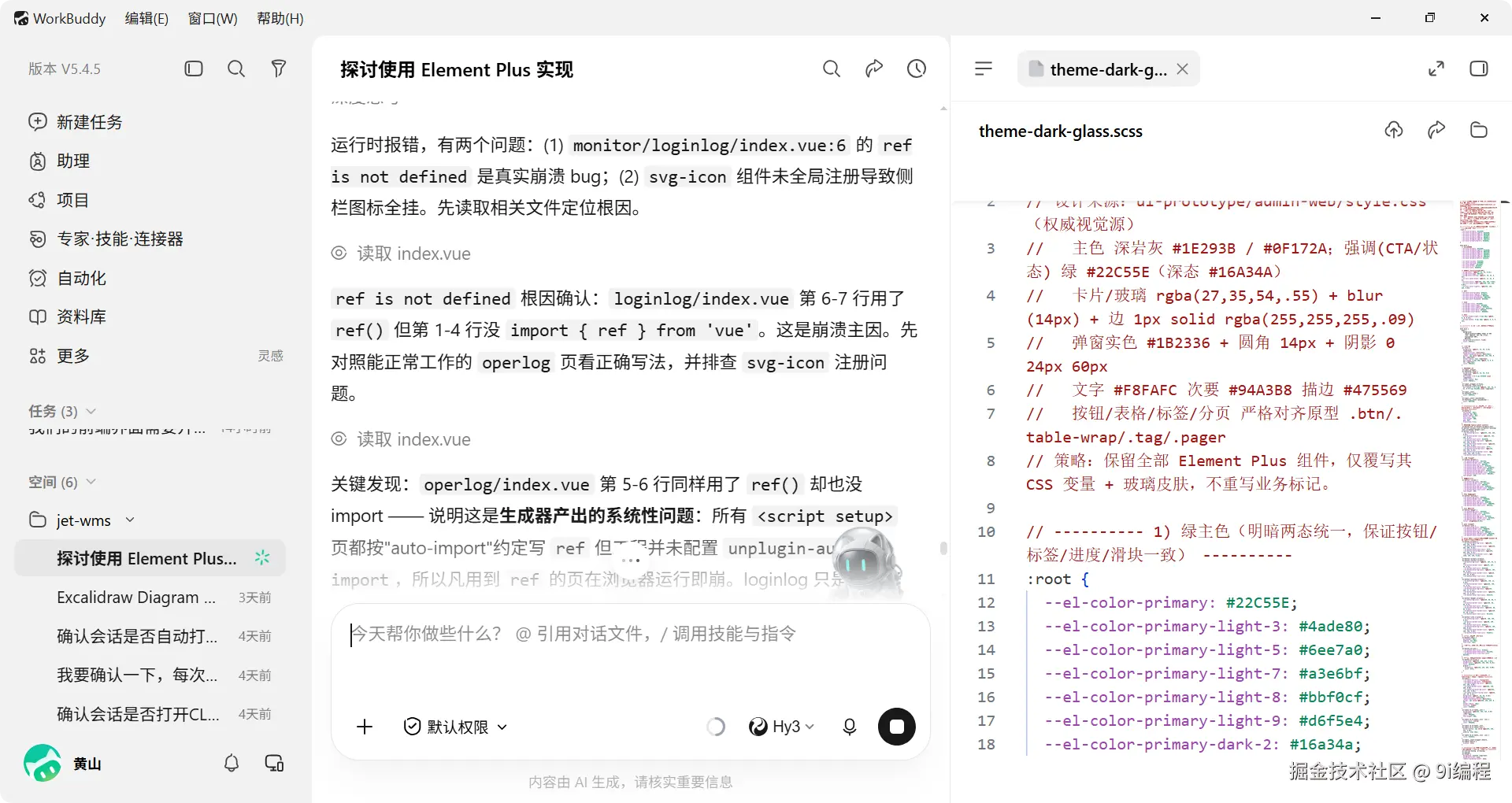This screenshot has width=1512, height=803.
Task: Open conversation history clock icon
Action: pyautogui.click(x=917, y=69)
